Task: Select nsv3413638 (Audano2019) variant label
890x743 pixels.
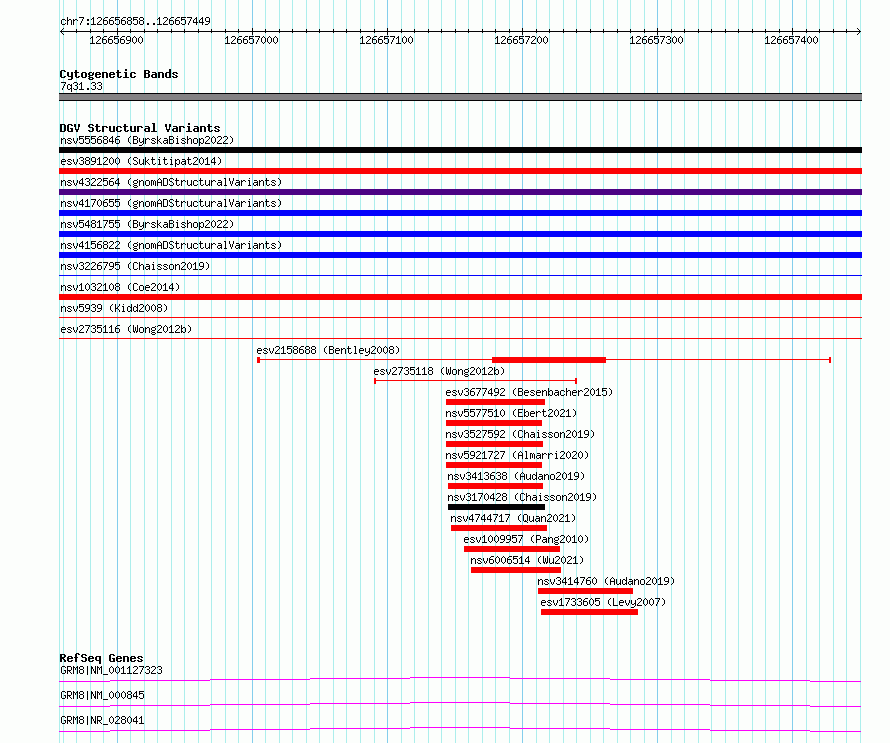Action: click(x=516, y=476)
